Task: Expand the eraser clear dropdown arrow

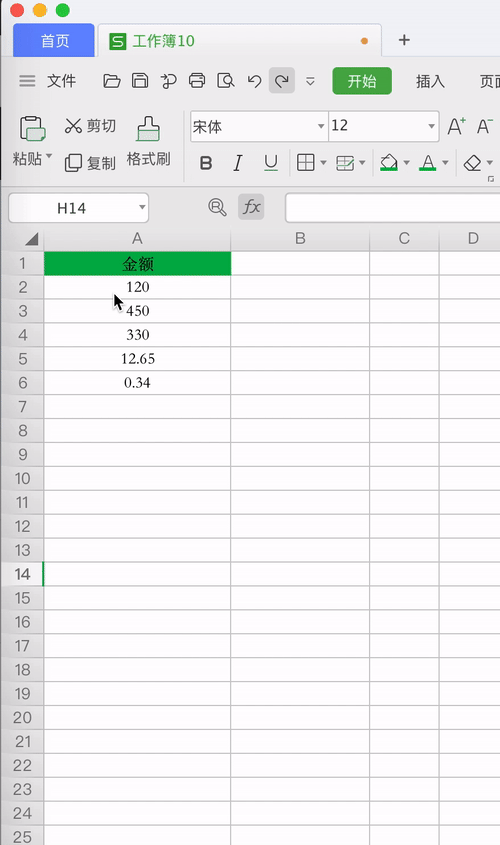Action: point(490,163)
